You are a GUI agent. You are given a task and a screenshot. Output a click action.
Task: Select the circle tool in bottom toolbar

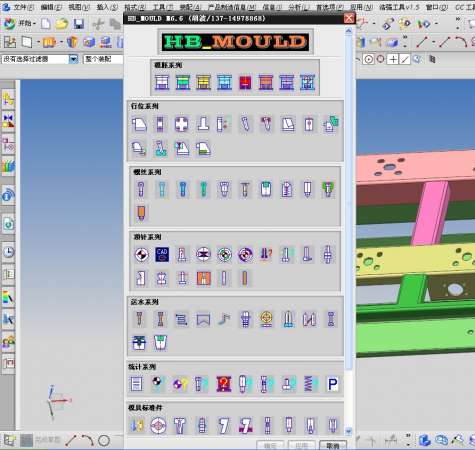pyautogui.click(x=104, y=441)
